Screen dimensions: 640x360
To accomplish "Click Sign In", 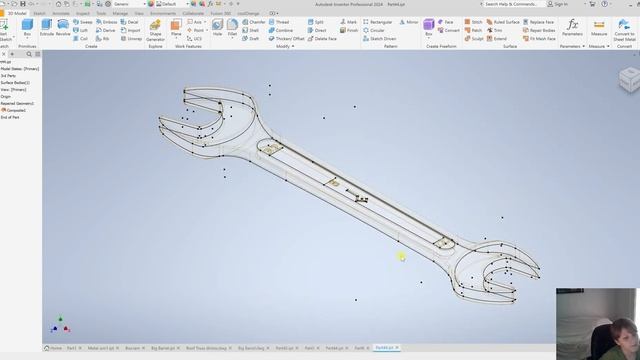I will [x=557, y=4].
